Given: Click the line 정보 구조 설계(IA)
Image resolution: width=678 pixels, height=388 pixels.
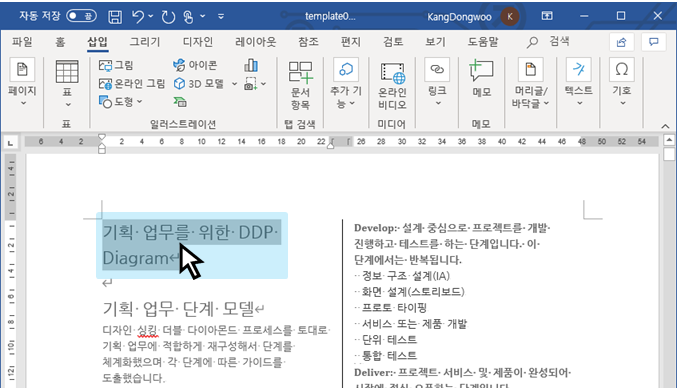Looking at the screenshot, I should (406, 276).
